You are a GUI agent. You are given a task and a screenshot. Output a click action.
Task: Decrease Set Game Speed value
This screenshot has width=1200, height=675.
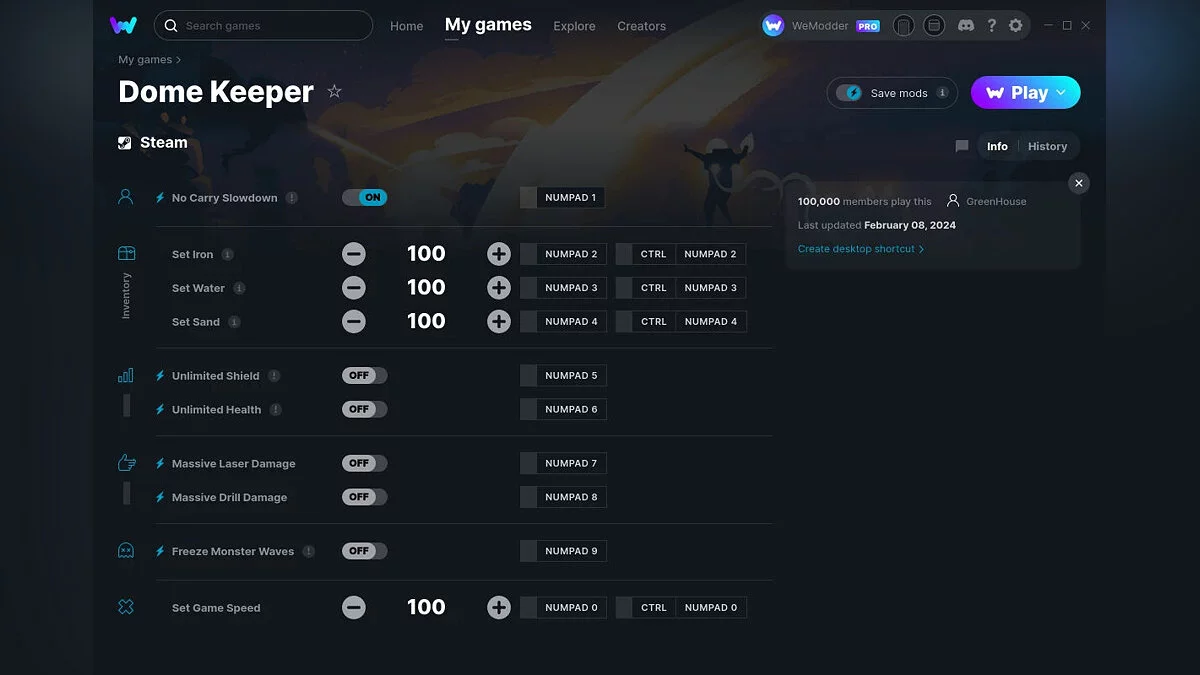click(x=354, y=607)
